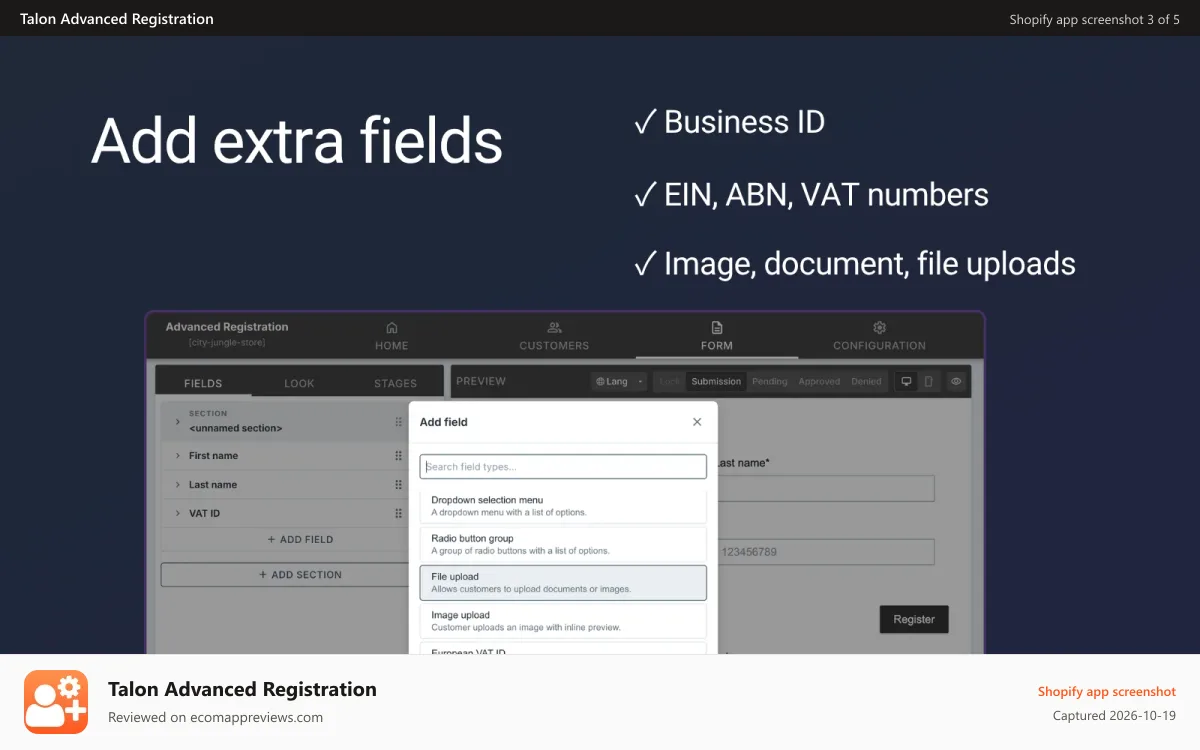Viewport: 1200px width, 750px height.
Task: Expand the First name field row
Action: [x=178, y=456]
